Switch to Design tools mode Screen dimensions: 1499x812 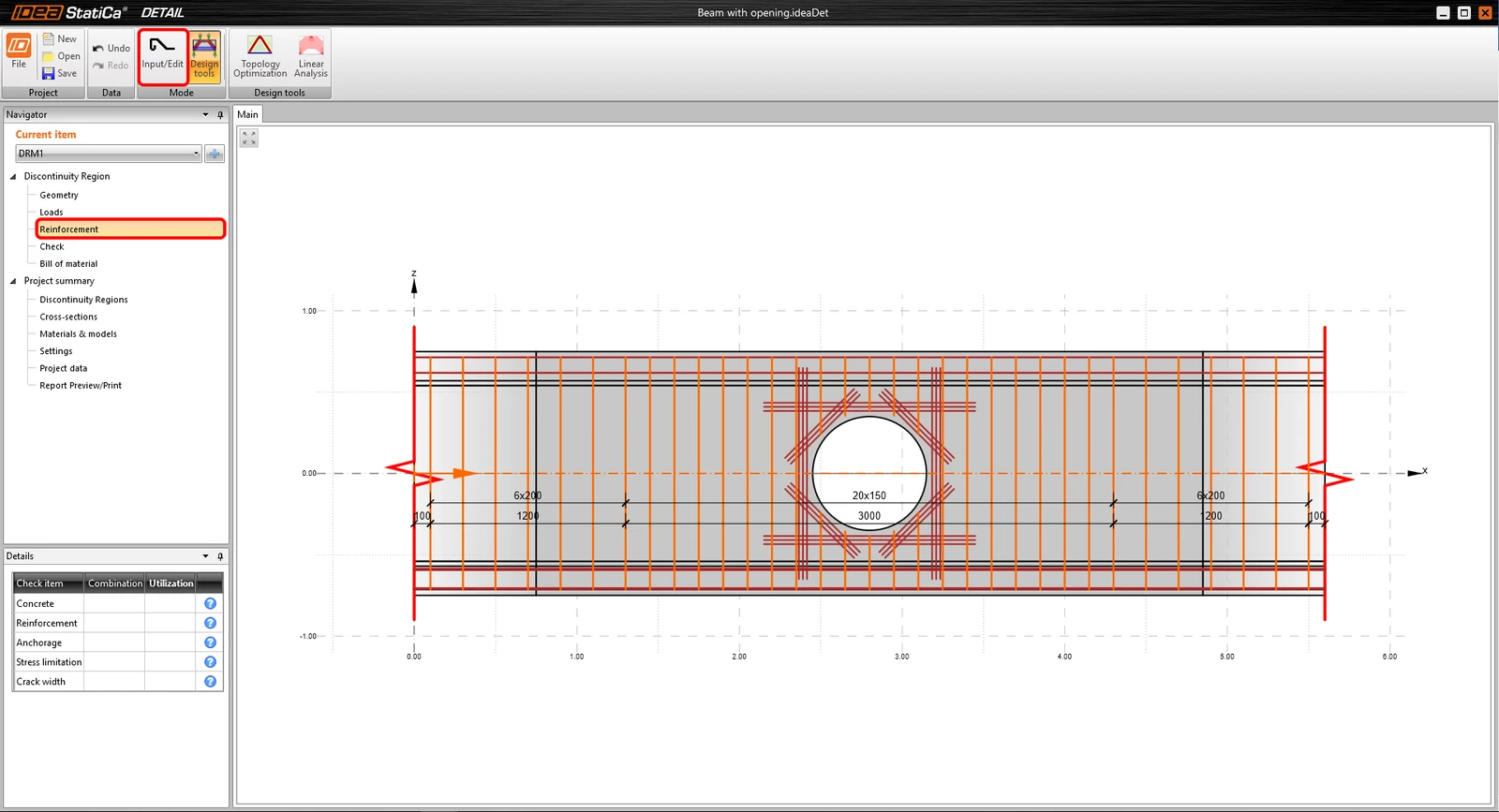tap(204, 56)
